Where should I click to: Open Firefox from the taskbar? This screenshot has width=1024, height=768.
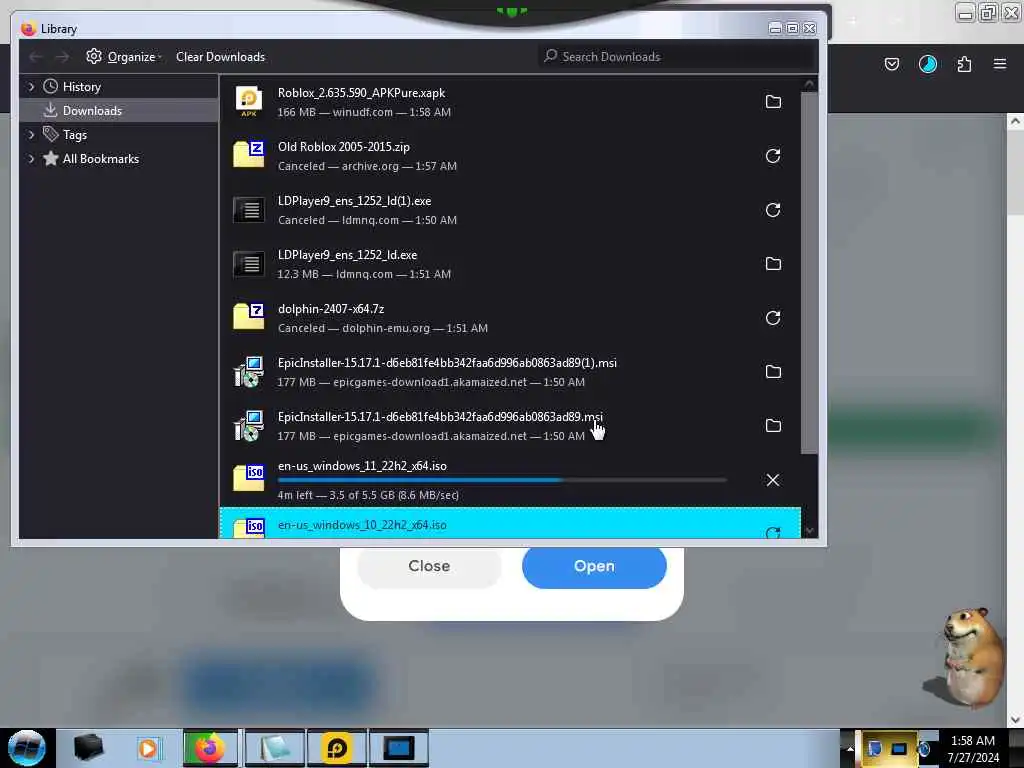(x=210, y=748)
